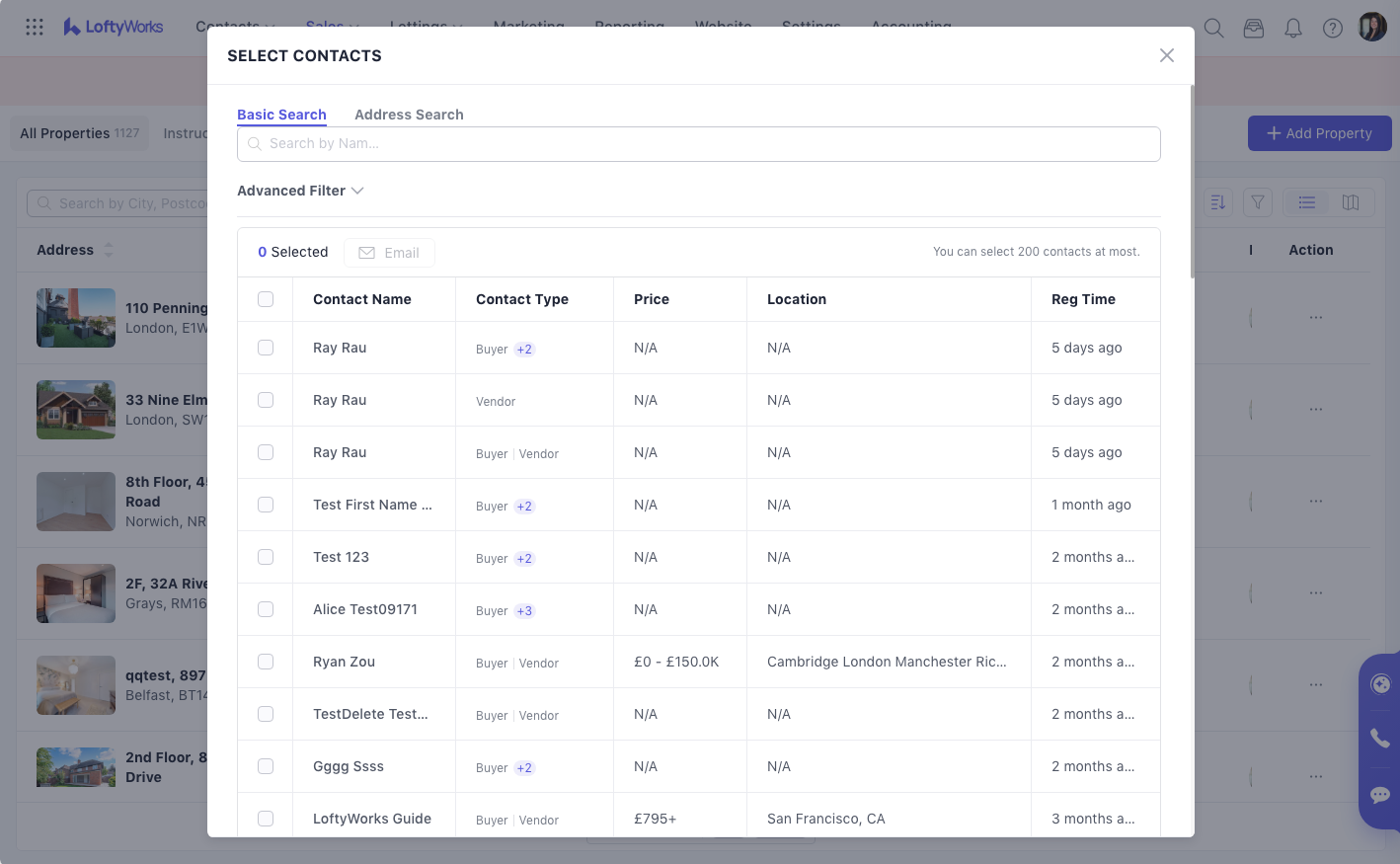Tick the select-all contacts checkbox
This screenshot has width=1400, height=864.
266,299
